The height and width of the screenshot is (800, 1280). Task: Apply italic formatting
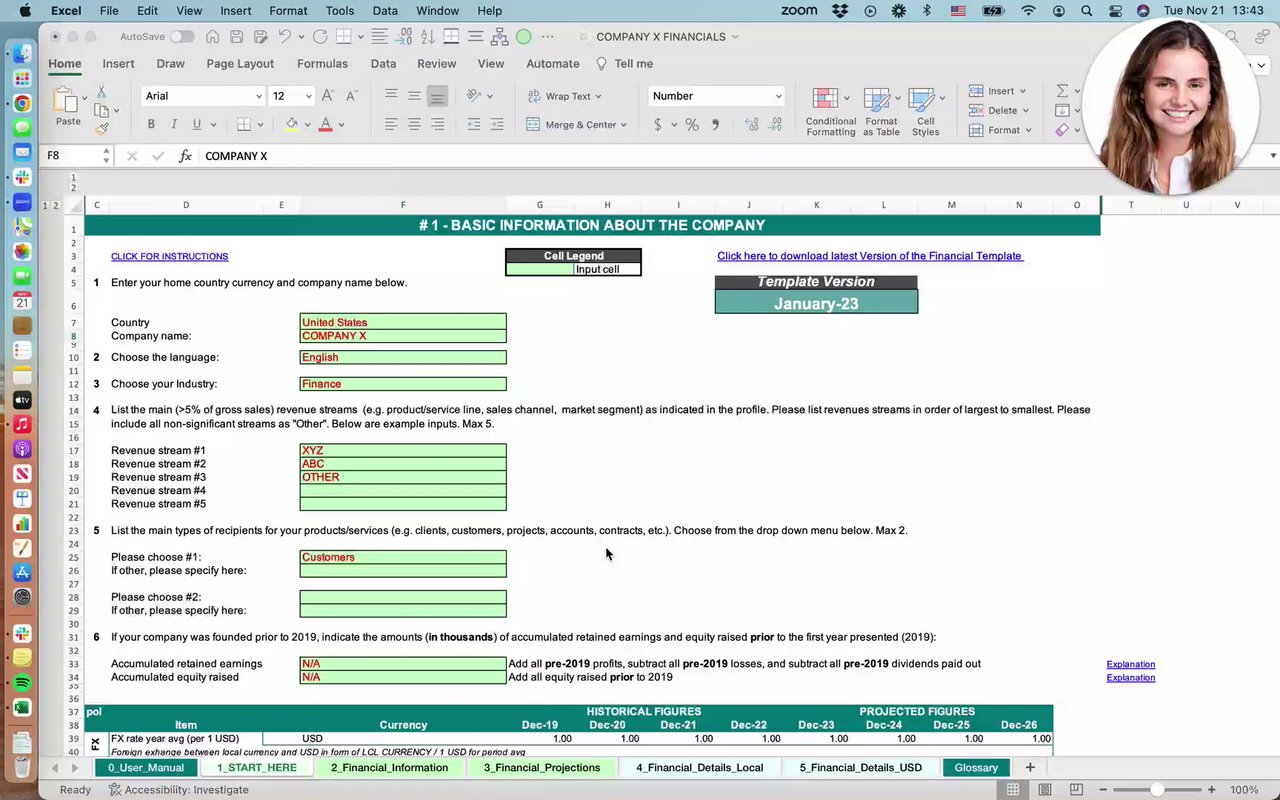174,125
